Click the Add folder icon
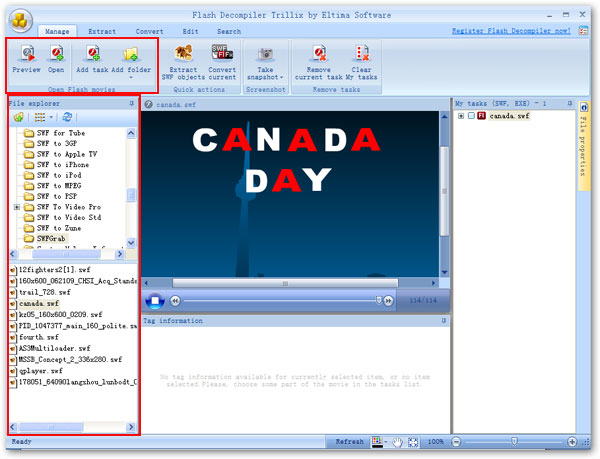The width and height of the screenshot is (600, 459). tap(131, 54)
